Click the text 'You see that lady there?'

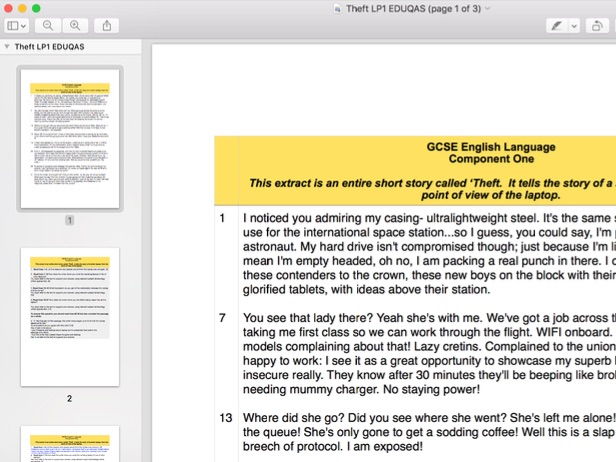point(308,317)
